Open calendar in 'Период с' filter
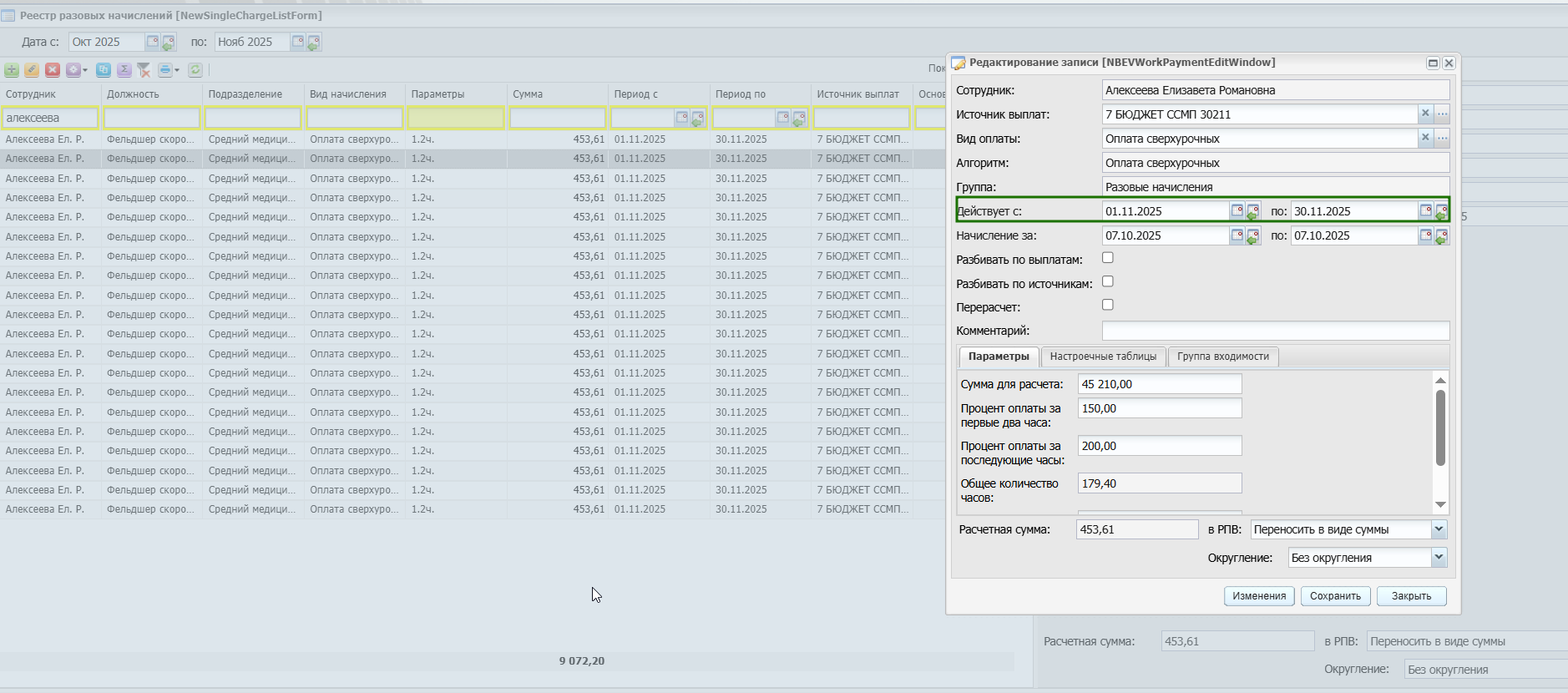 [x=682, y=118]
